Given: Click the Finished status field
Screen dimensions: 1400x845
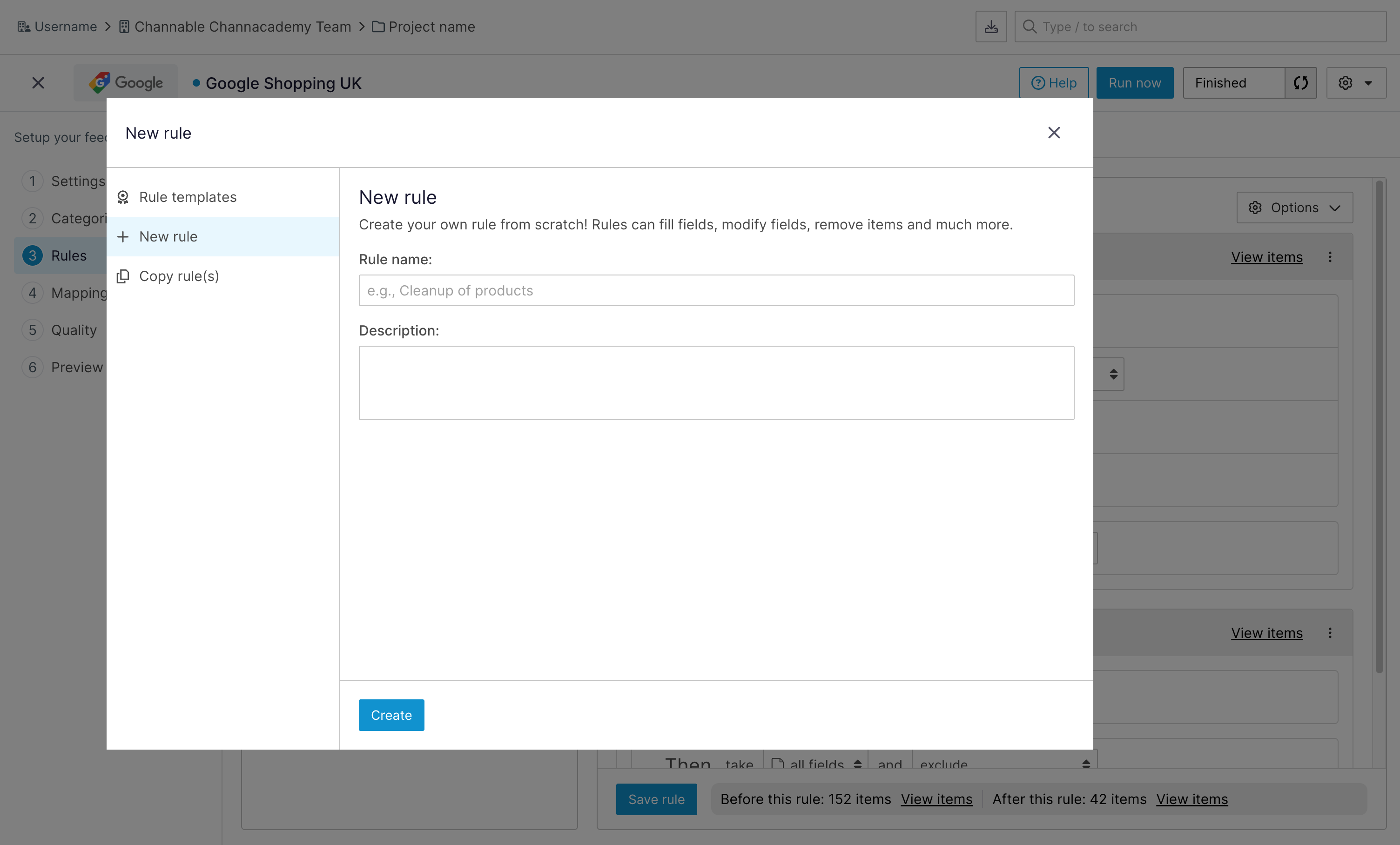Looking at the screenshot, I should pyautogui.click(x=1233, y=83).
